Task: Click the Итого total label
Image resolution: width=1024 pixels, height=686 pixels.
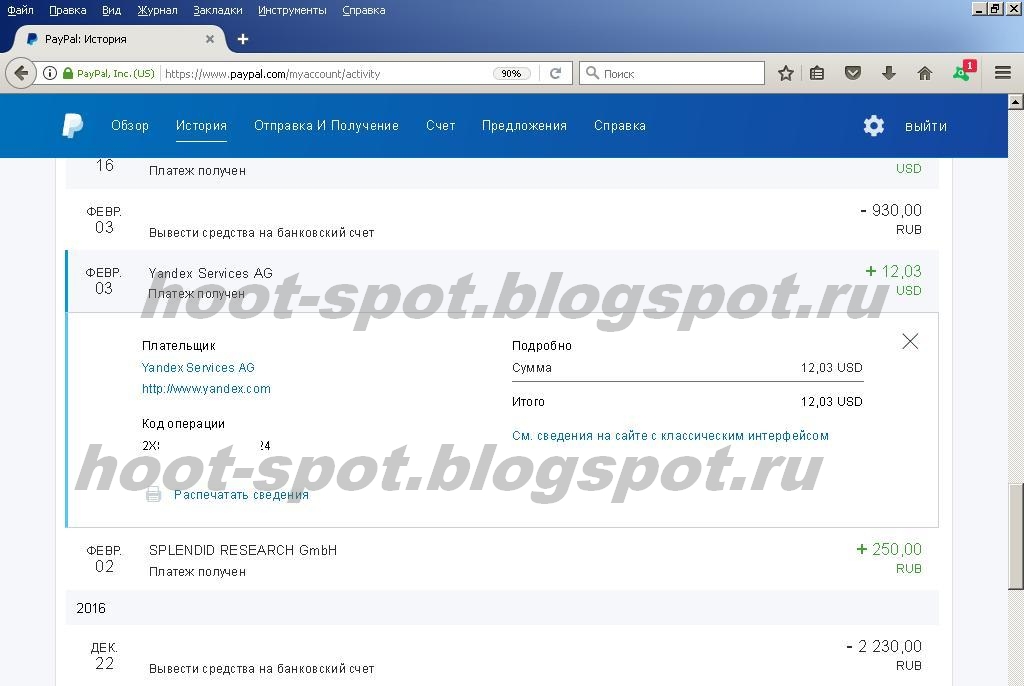Action: pos(528,402)
